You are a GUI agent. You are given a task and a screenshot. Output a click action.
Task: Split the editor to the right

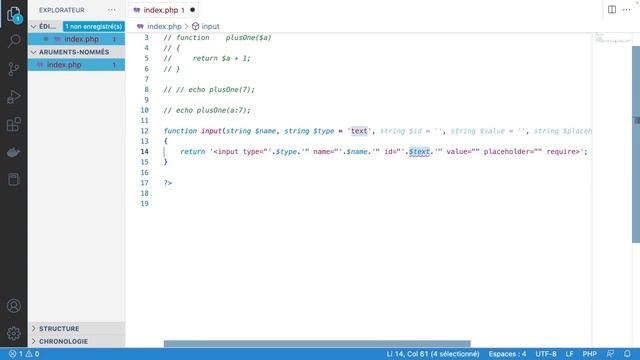pyautogui.click(x=612, y=9)
